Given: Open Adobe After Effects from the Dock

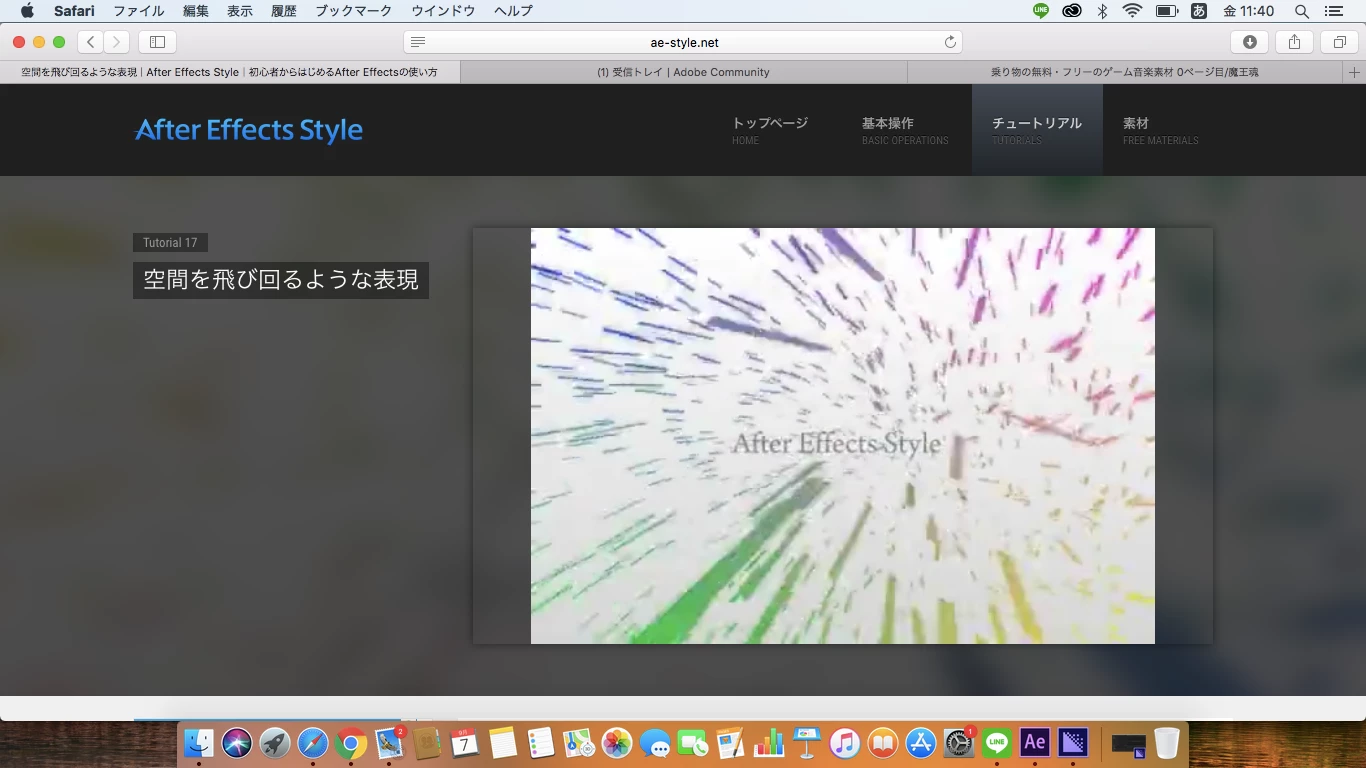Looking at the screenshot, I should 1035,743.
